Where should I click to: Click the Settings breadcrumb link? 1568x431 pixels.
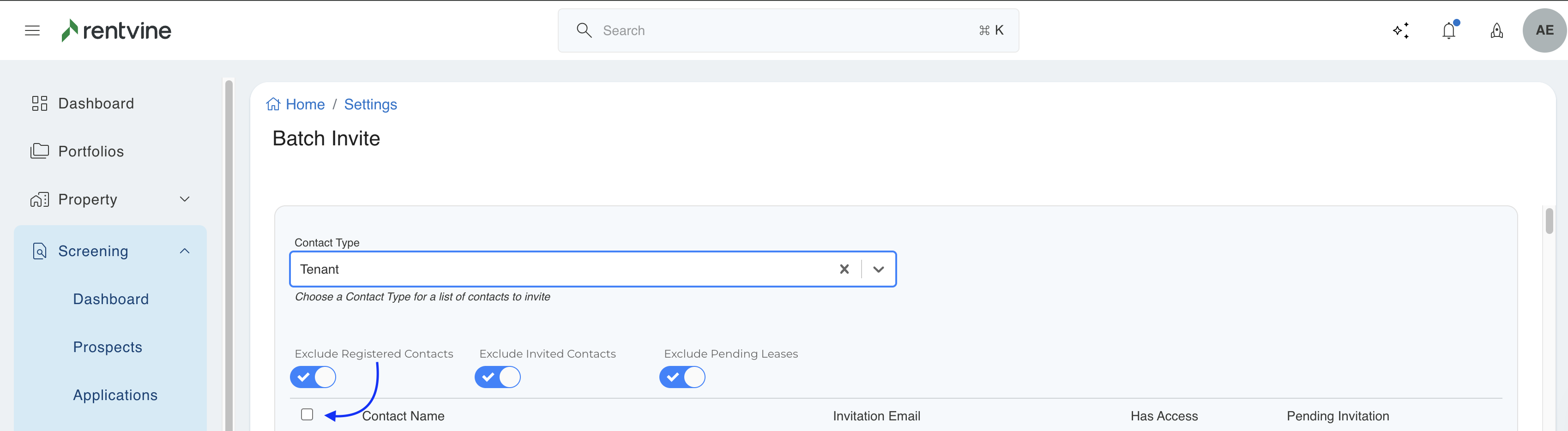[370, 104]
